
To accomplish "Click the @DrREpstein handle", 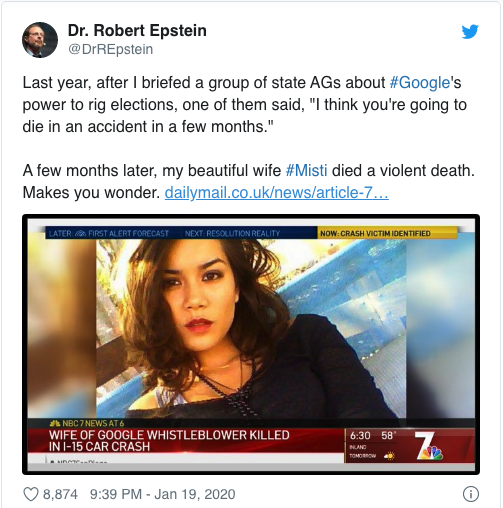I will (111, 49).
